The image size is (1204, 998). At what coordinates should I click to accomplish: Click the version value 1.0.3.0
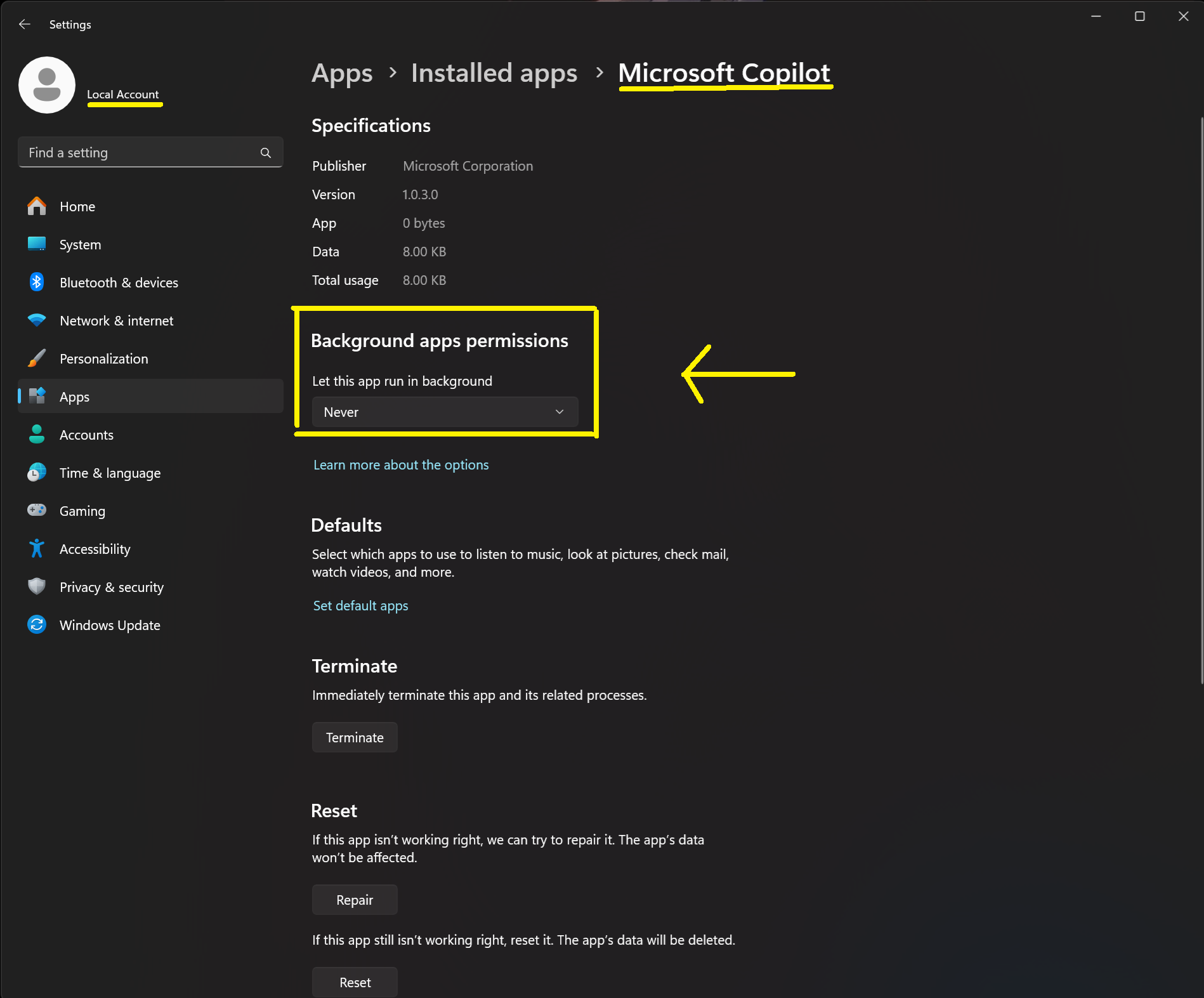coord(420,195)
